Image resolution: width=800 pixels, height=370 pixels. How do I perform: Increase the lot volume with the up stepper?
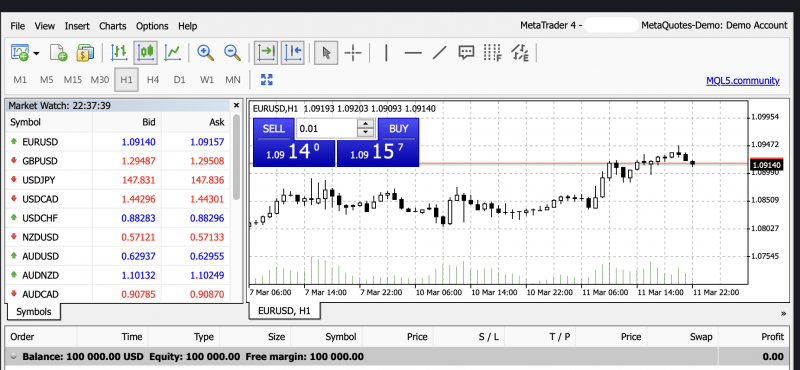[365, 124]
